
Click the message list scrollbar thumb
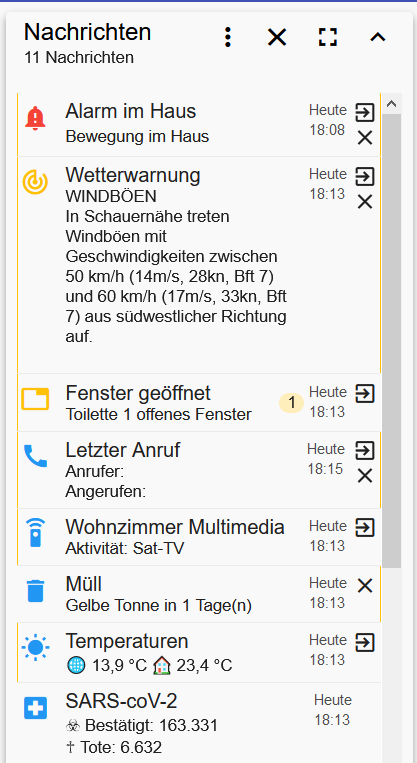pyautogui.click(x=392, y=341)
